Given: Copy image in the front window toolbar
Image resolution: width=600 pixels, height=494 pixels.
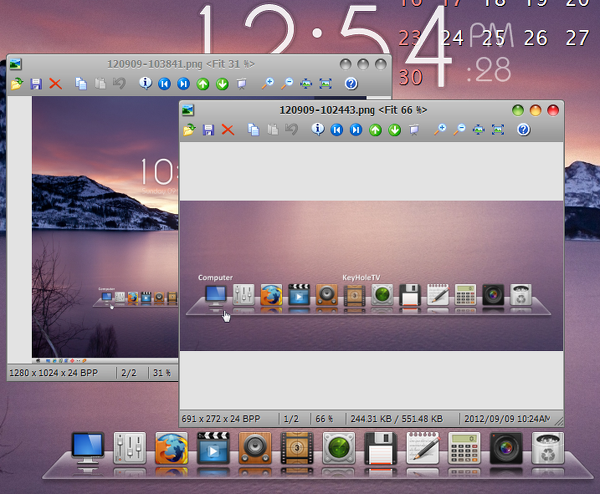Looking at the screenshot, I should point(253,129).
